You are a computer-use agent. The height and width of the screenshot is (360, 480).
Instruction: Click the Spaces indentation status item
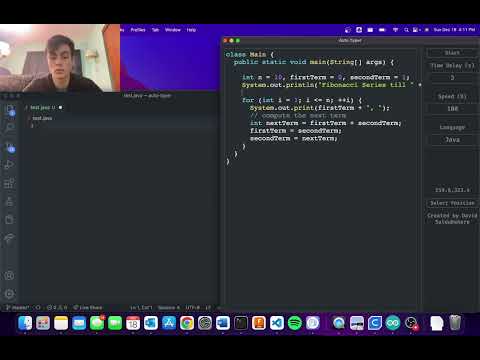point(169,307)
